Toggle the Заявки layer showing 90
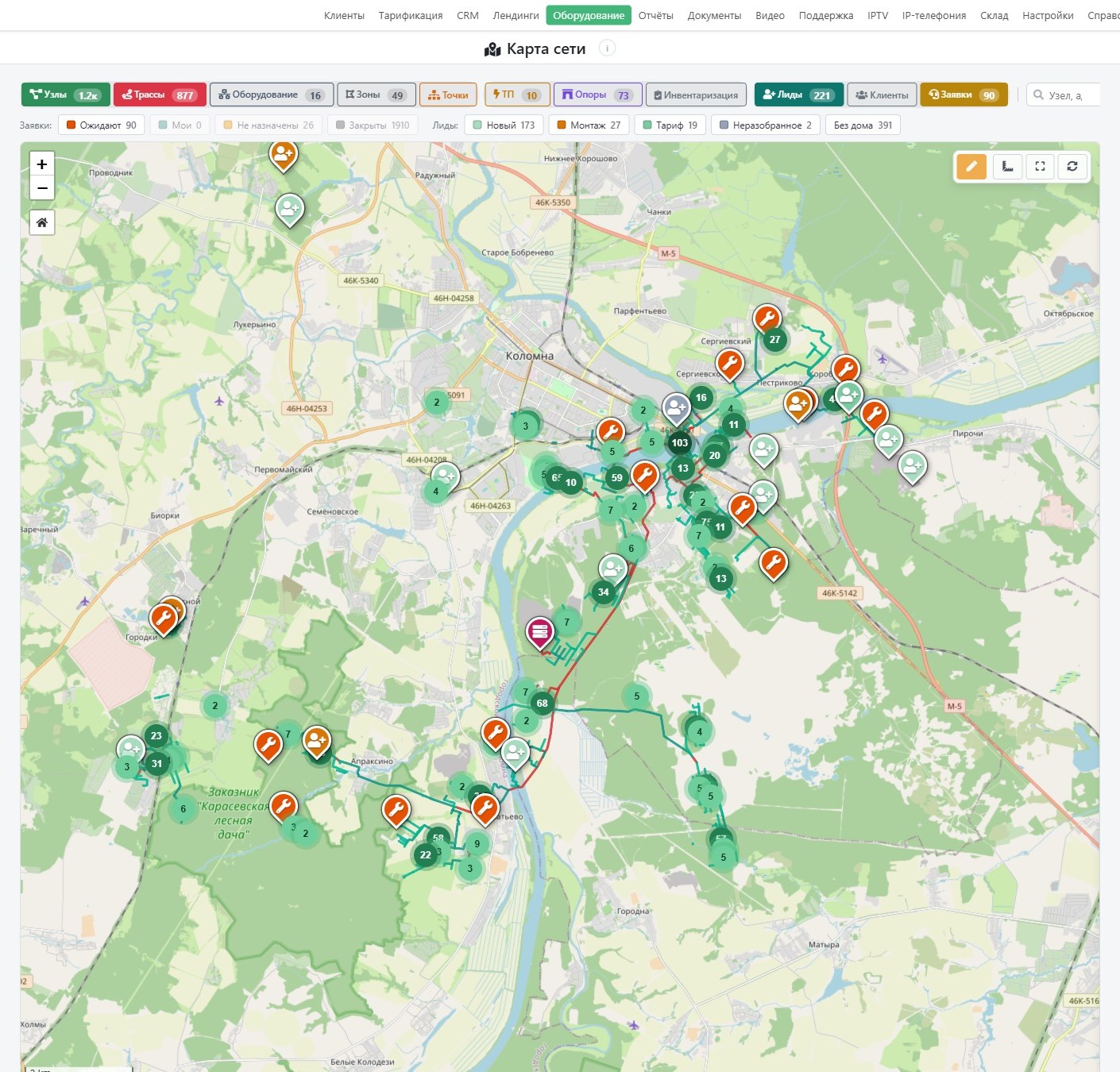Screen dimensions: 1120x1072 click(x=964, y=94)
